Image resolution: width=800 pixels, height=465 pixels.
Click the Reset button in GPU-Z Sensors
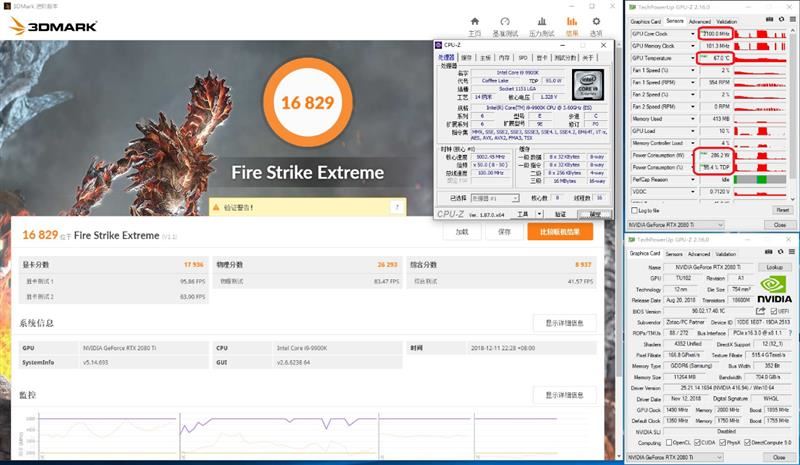782,210
